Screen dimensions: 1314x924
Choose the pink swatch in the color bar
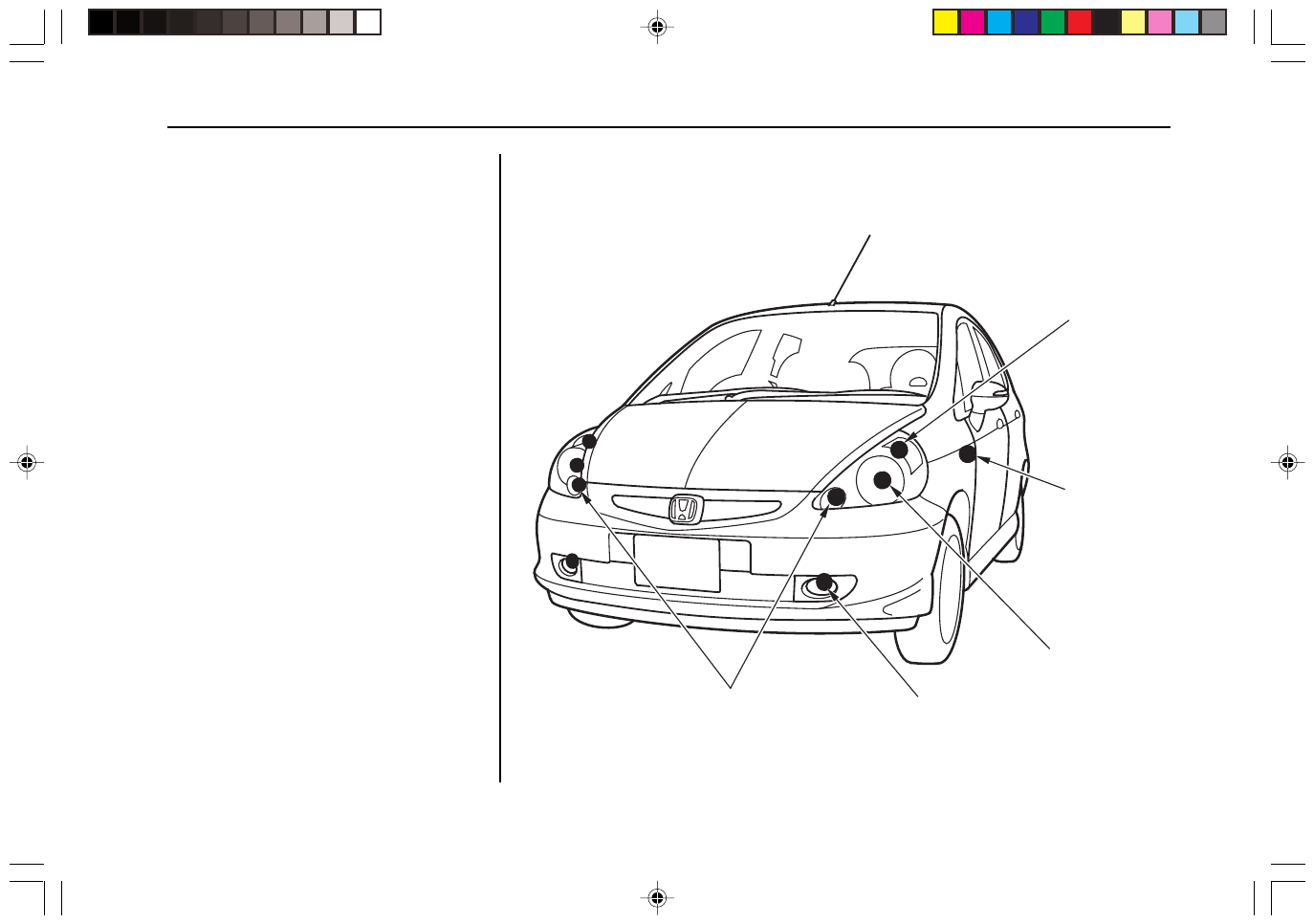[1160, 23]
